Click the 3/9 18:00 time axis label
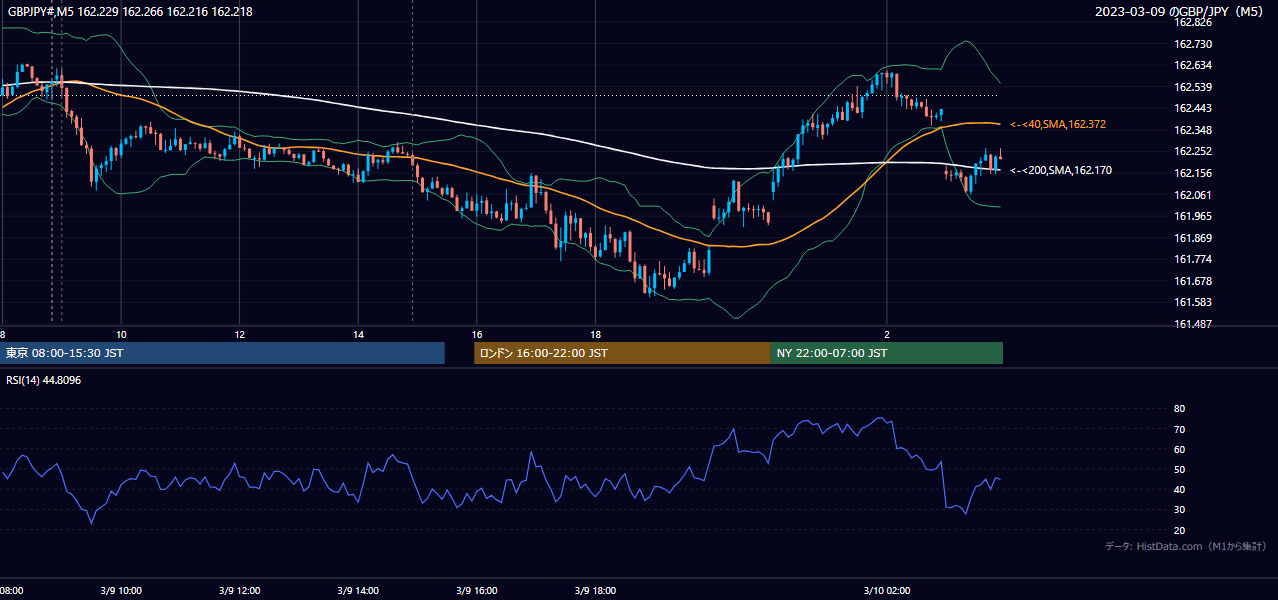 pyautogui.click(x=595, y=591)
